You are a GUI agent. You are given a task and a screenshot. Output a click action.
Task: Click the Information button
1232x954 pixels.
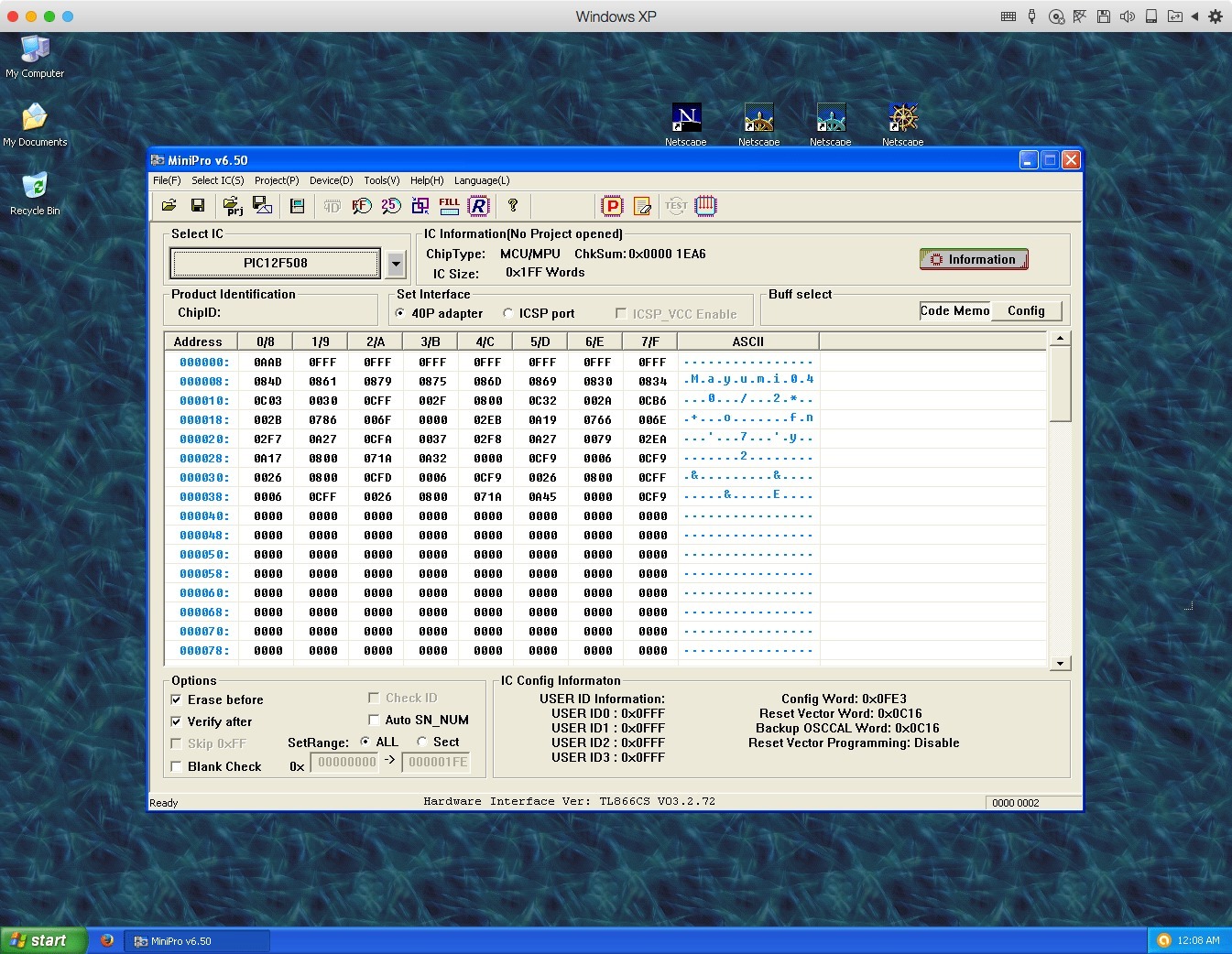(974, 260)
